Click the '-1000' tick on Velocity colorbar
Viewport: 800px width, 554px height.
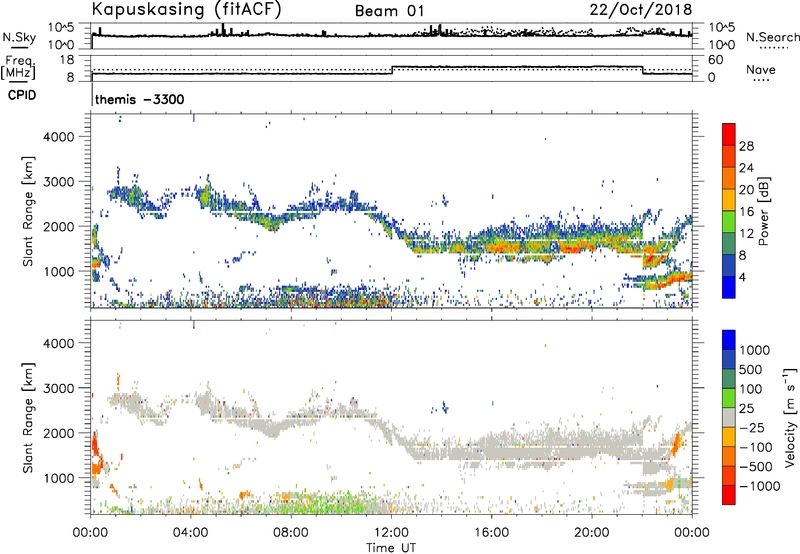click(759, 486)
